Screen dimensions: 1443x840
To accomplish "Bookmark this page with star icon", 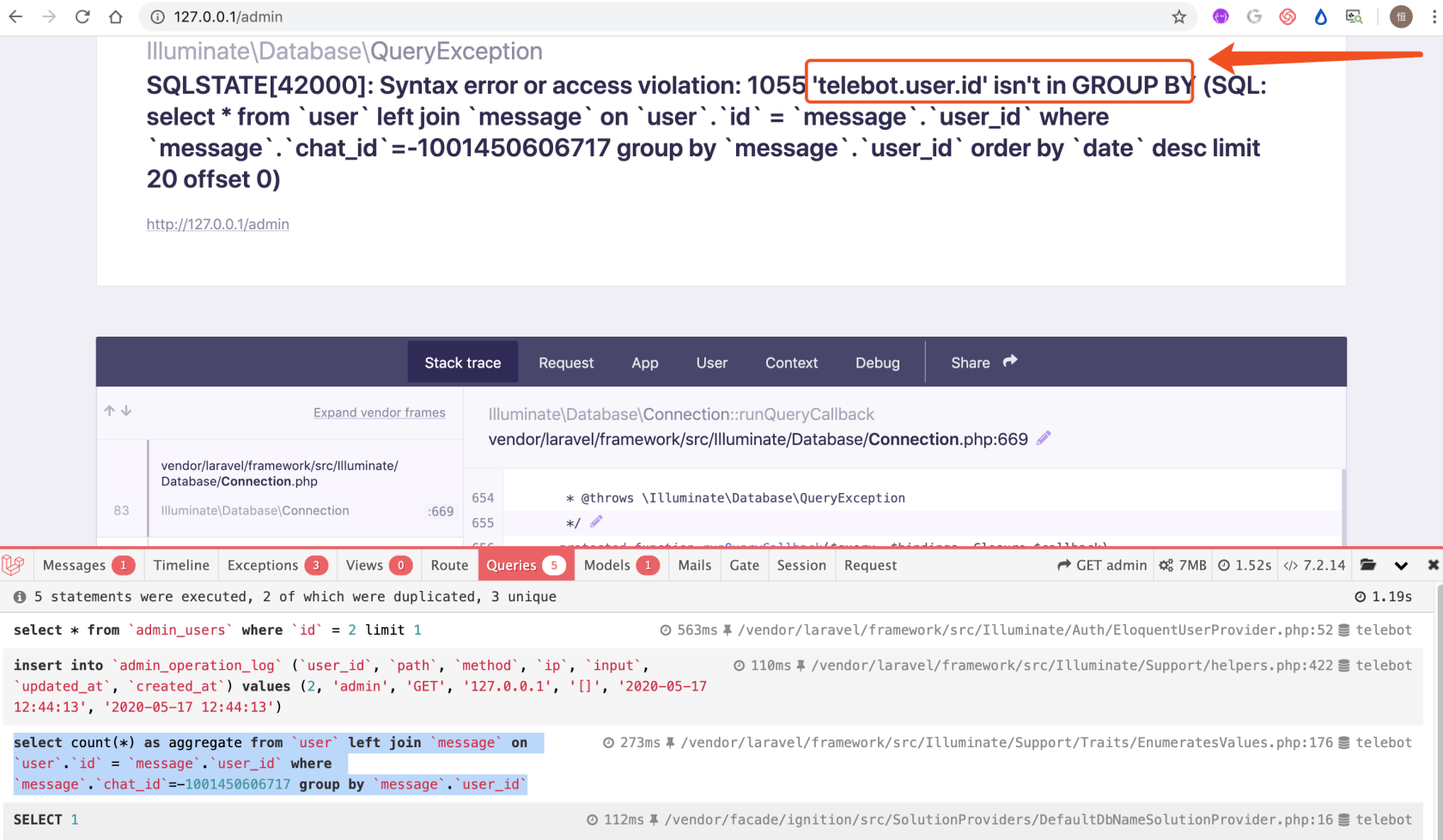I will 1179,16.
